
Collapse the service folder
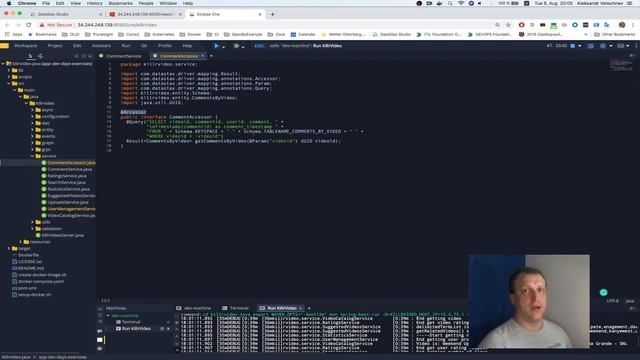tap(32, 156)
